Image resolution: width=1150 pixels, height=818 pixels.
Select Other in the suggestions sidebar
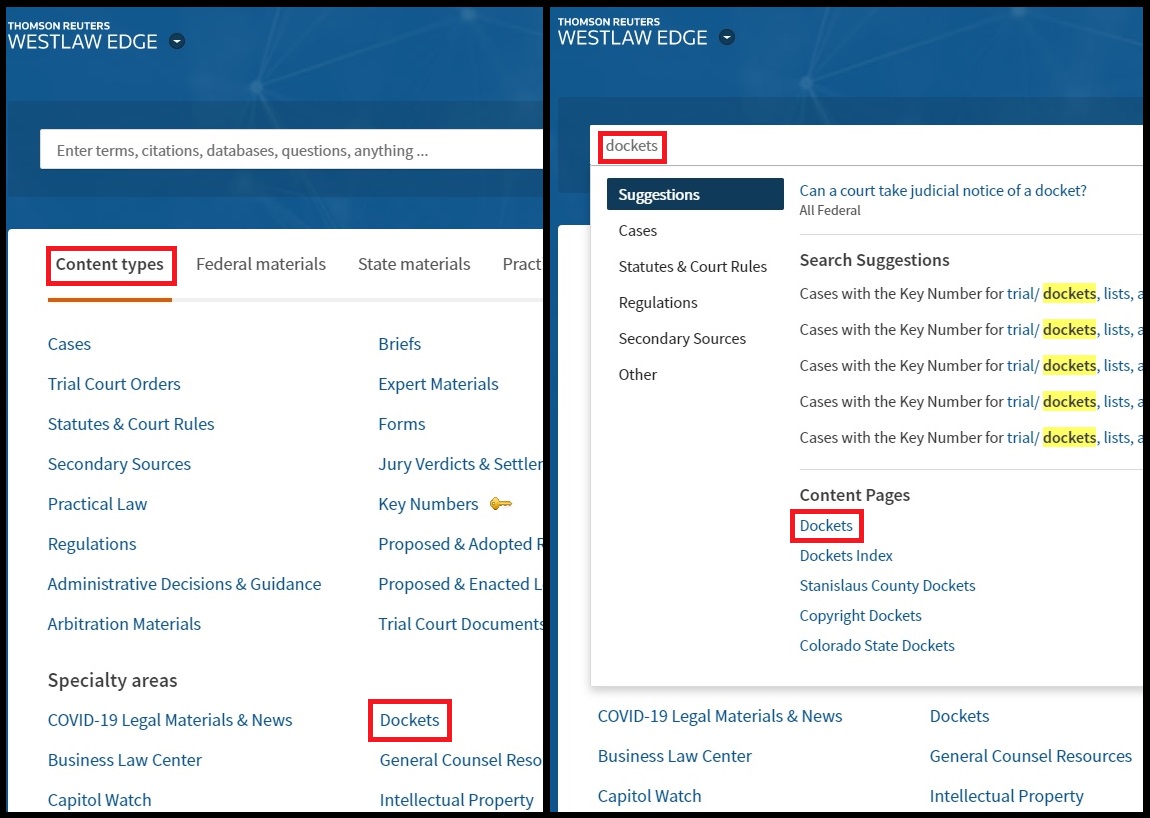tap(638, 375)
